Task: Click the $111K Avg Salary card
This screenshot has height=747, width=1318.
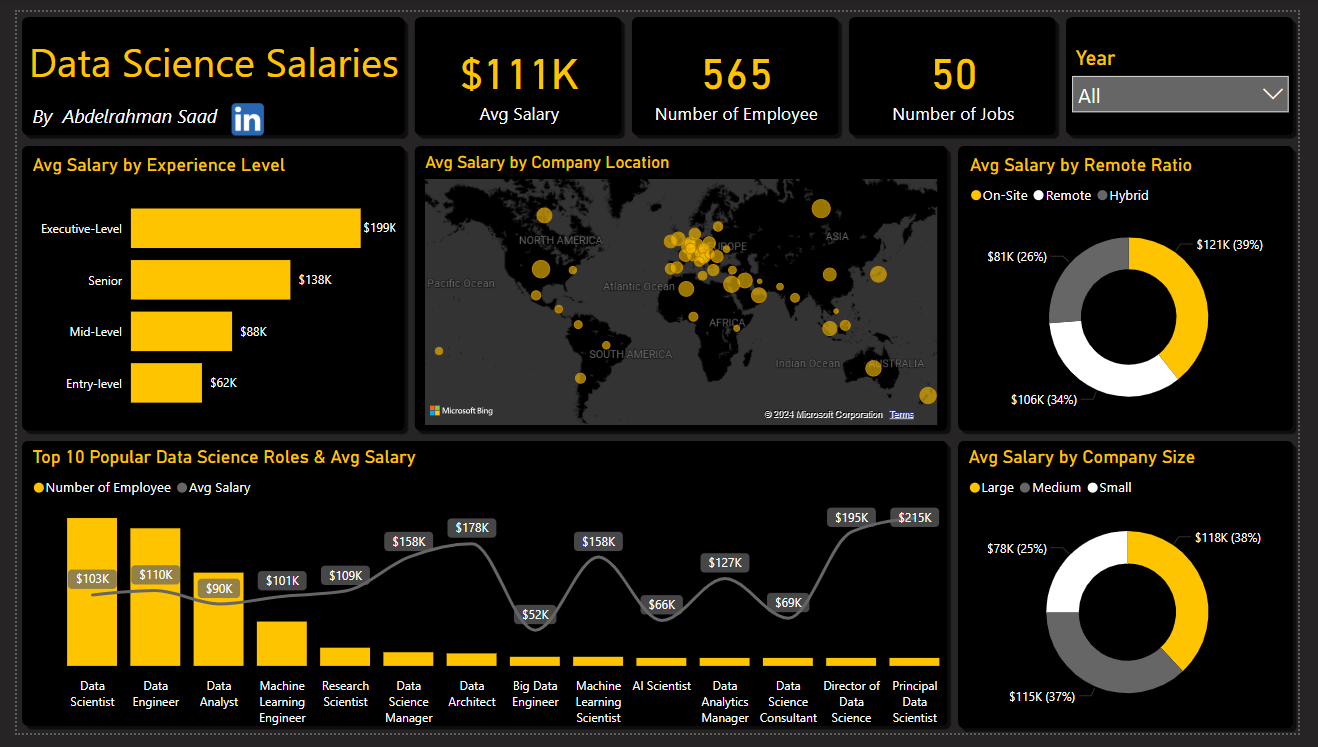Action: (519, 76)
